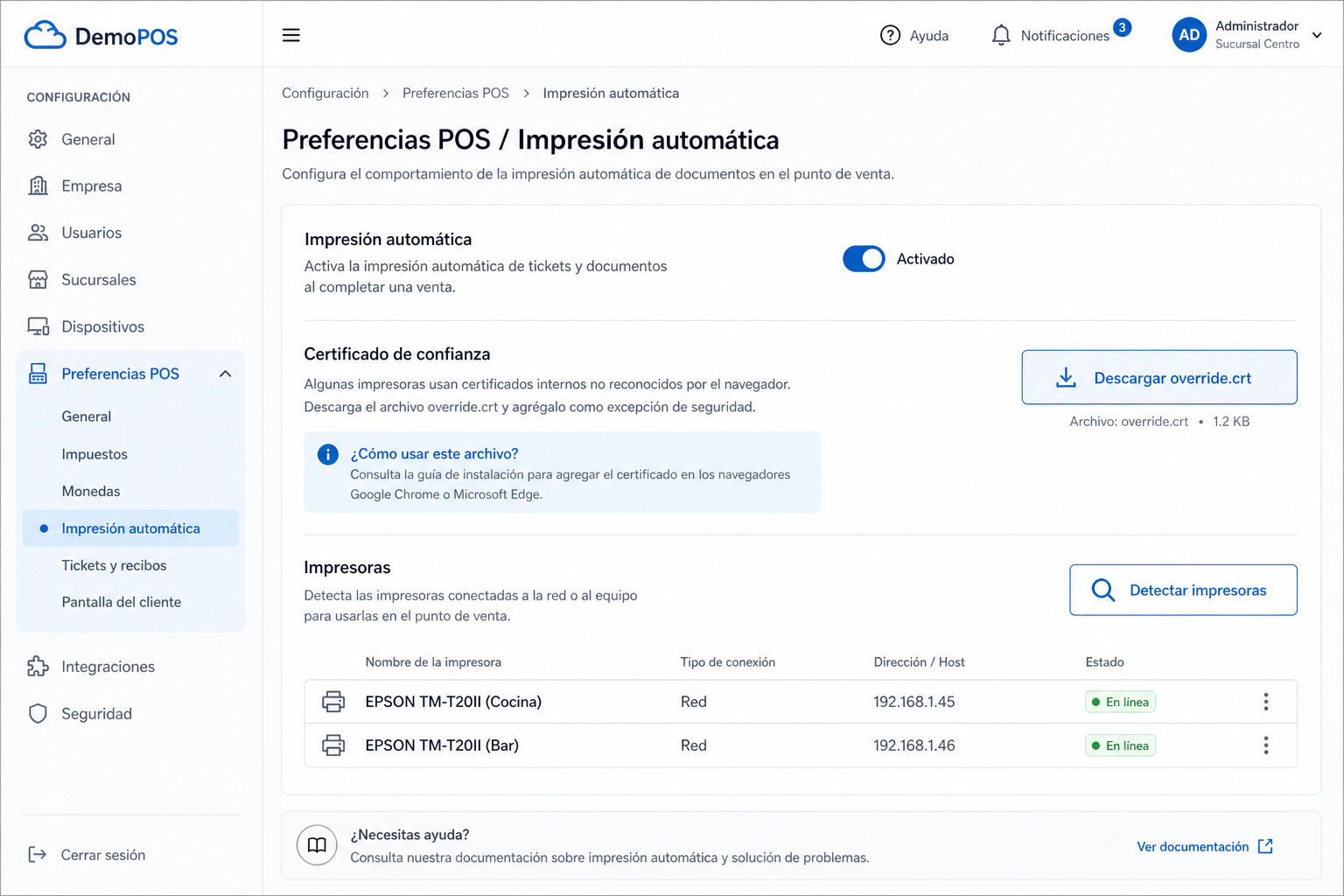Click the book icon in the help banner
The width and height of the screenshot is (1344, 896).
tap(317, 845)
